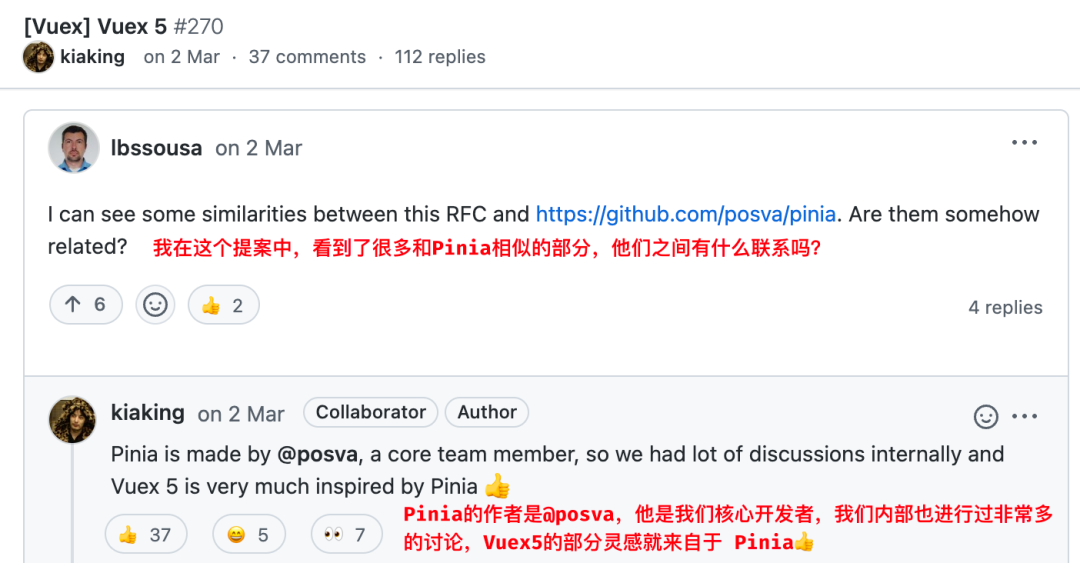
Task: Open three-dot menu on lbssousa's comment
Action: (1024, 143)
